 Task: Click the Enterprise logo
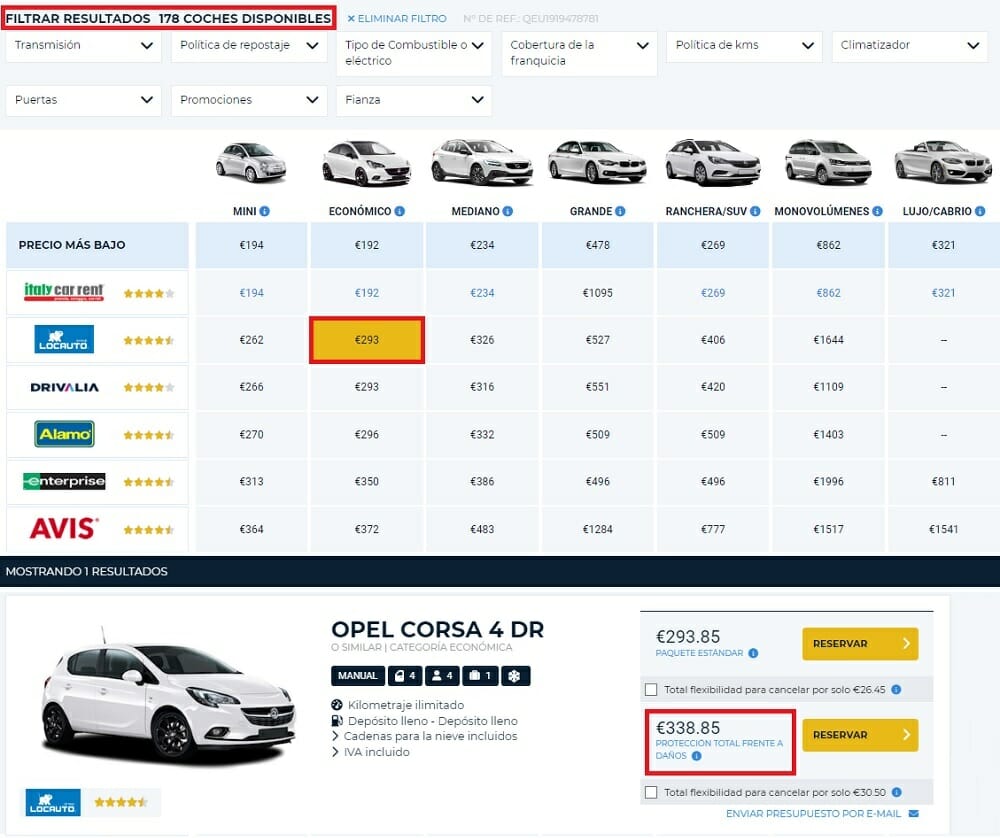(64, 481)
